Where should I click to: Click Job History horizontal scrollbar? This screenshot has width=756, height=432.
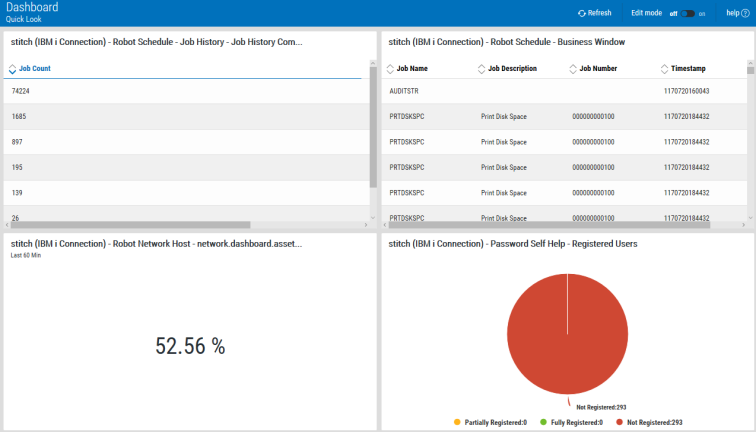(x=150, y=225)
